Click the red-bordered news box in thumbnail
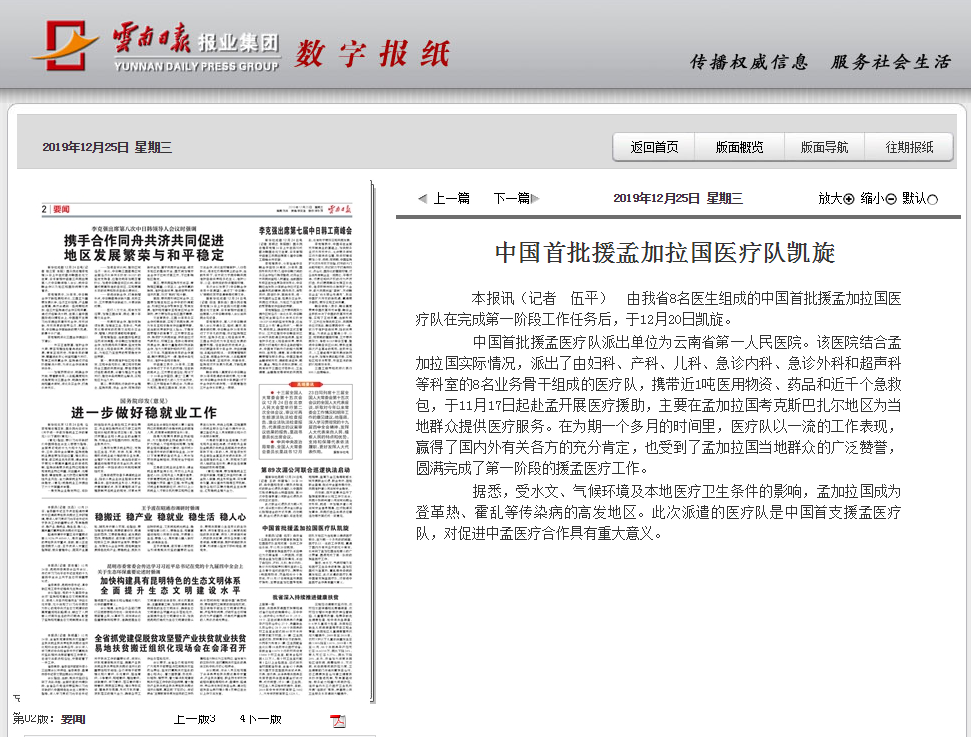The height and width of the screenshot is (737, 971). [305, 421]
